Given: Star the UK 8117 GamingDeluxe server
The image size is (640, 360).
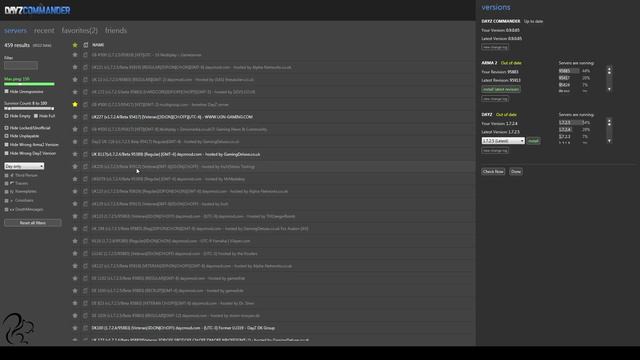Looking at the screenshot, I should [x=75, y=154].
